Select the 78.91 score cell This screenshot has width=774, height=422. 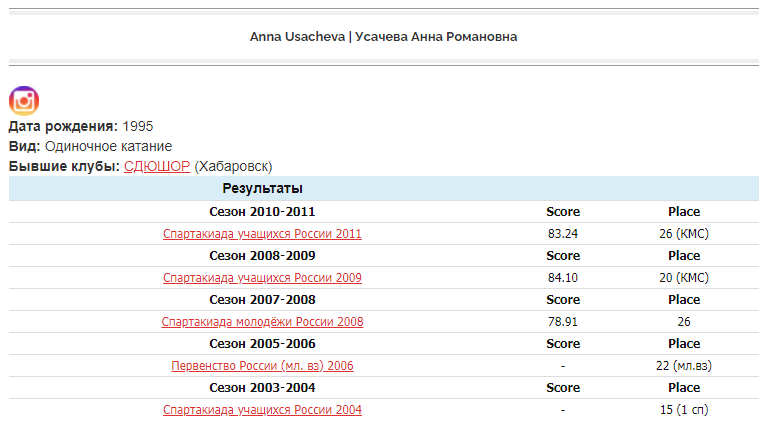[x=563, y=322]
